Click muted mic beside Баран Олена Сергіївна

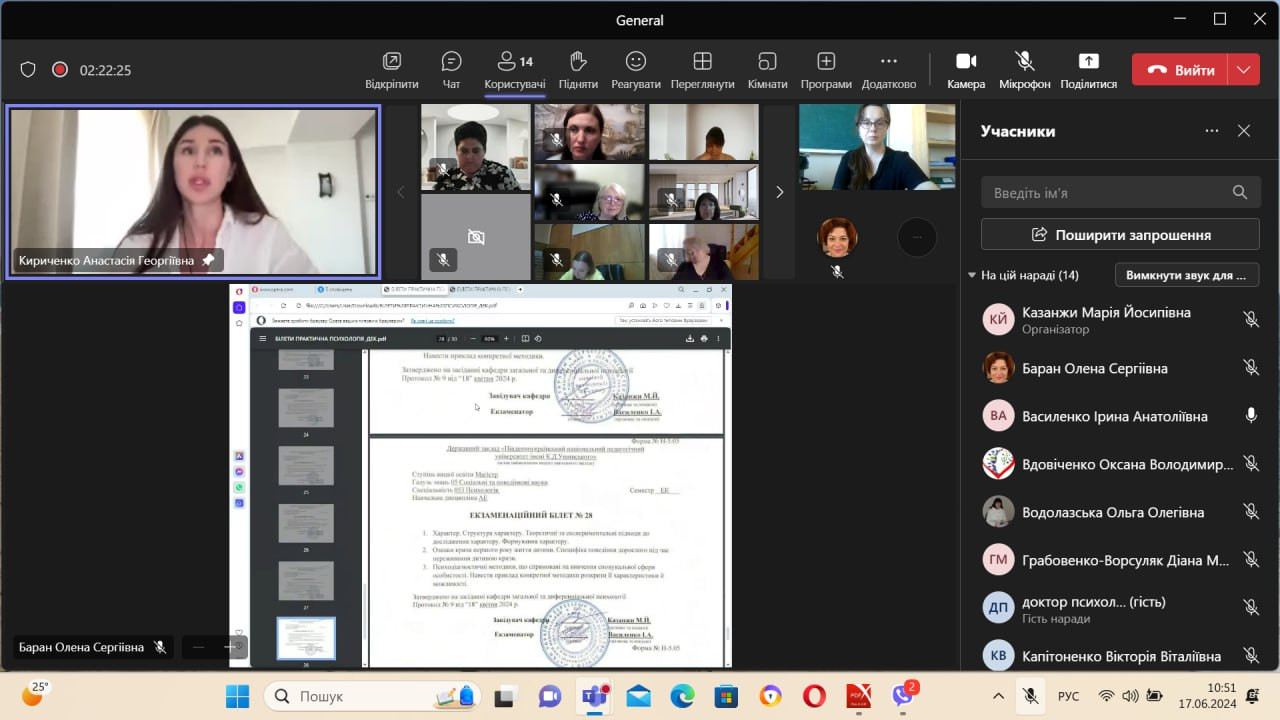click(1251, 368)
